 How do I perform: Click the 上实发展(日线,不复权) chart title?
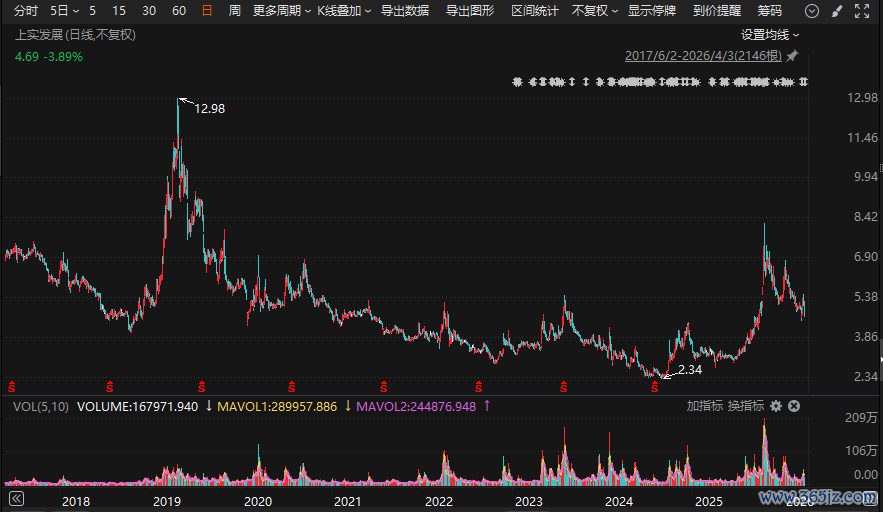click(75, 35)
